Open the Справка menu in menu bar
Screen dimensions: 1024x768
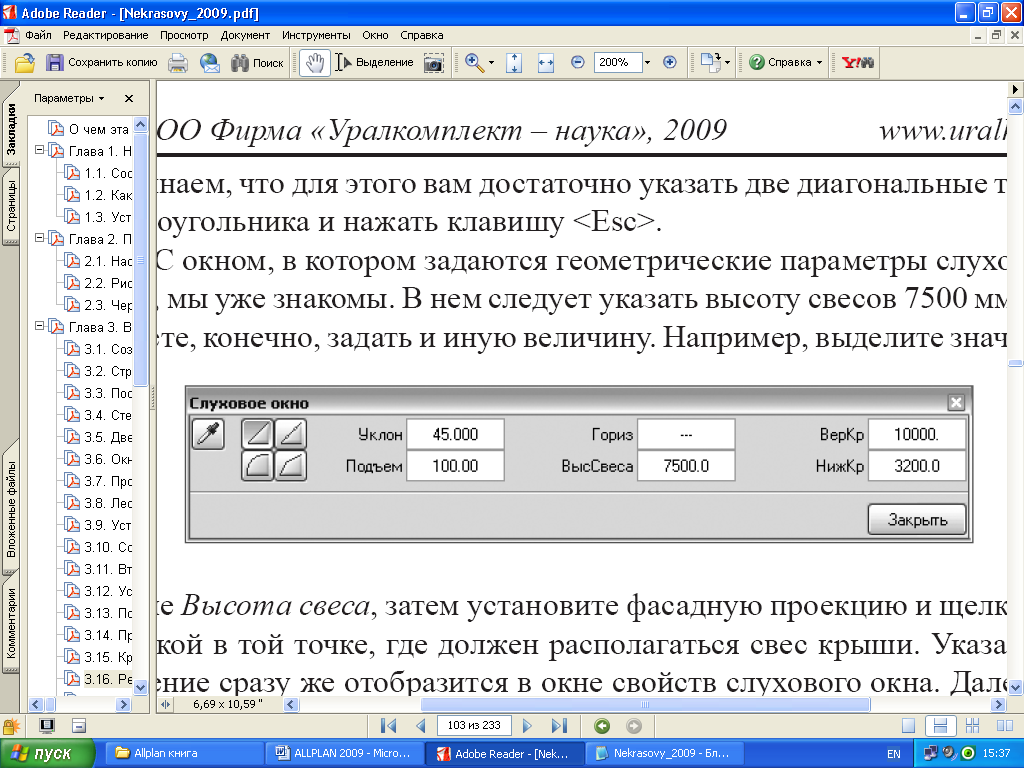[x=422, y=35]
